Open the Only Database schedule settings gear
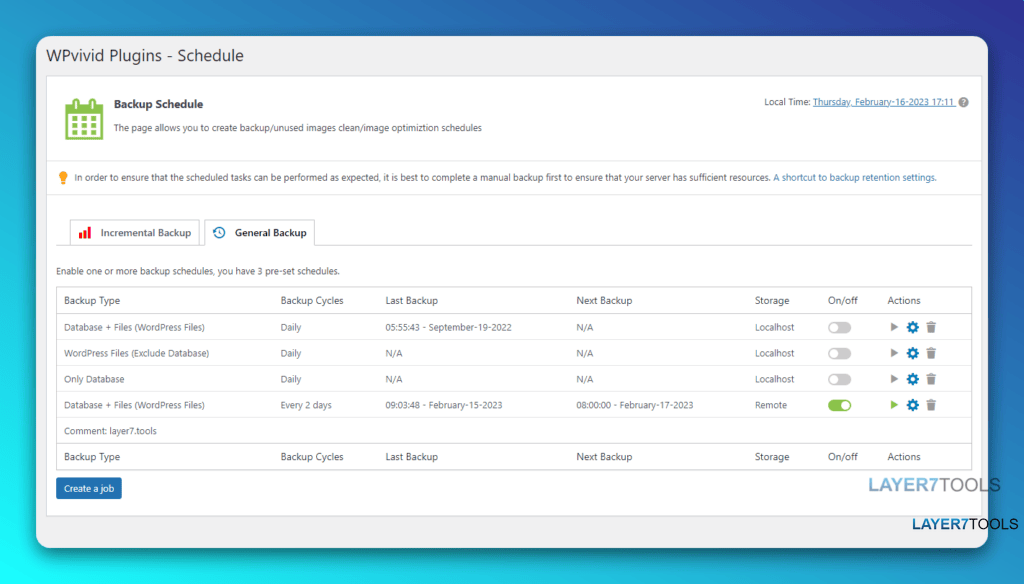The height and width of the screenshot is (584, 1024). [x=912, y=379]
